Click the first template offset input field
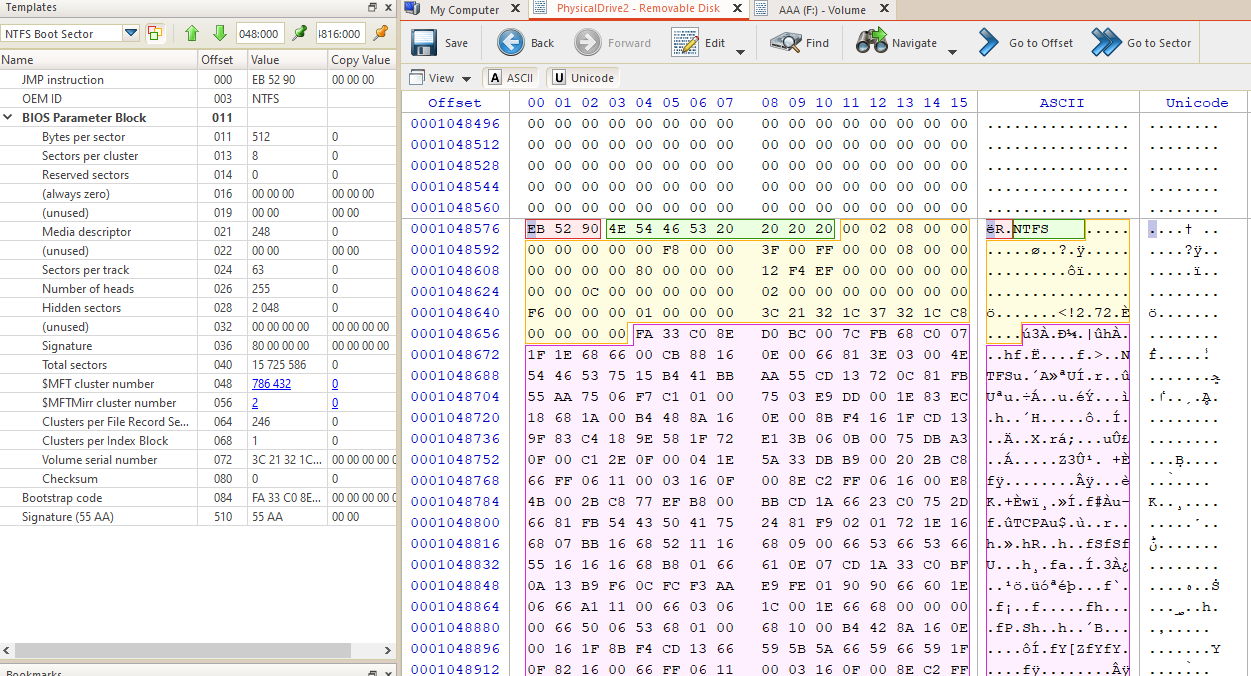This screenshot has height=676, width=1251. point(259,33)
